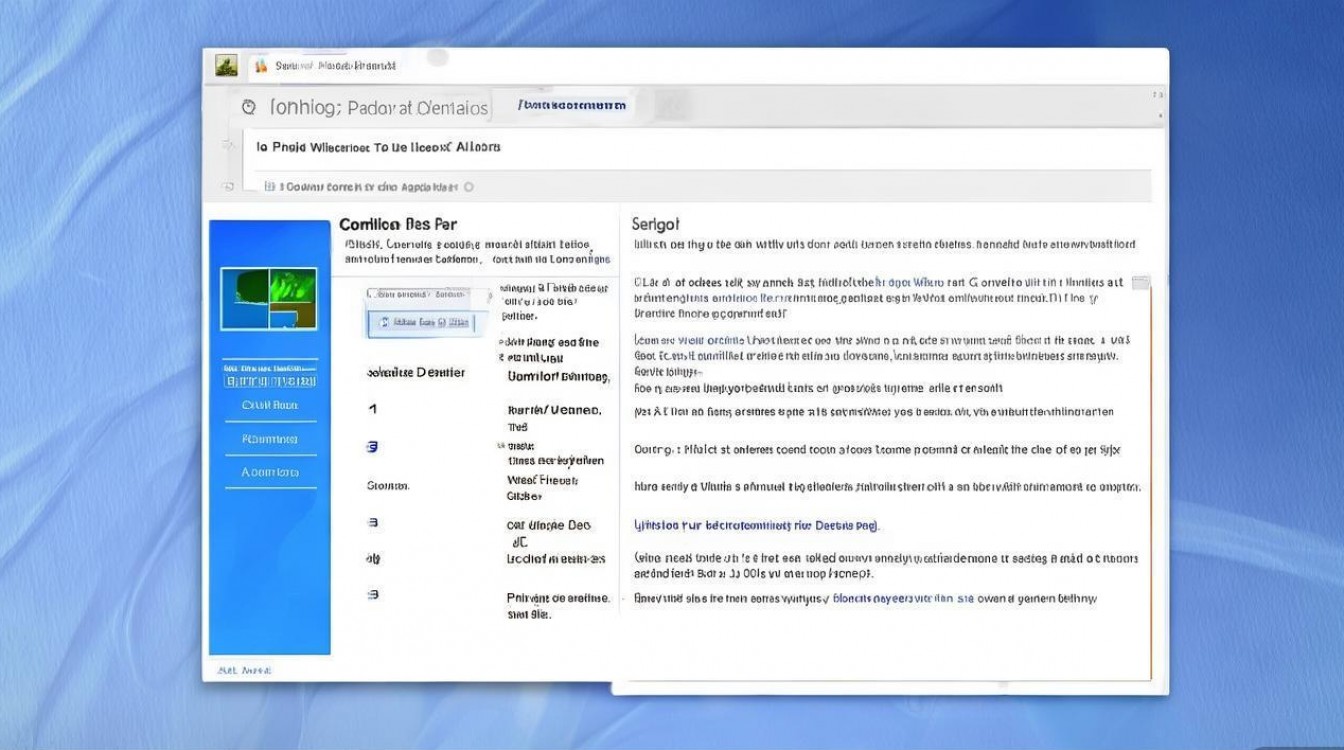1344x750 pixels.
Task: Click the section icon beside 'Cat Uforje Deo' entry
Action: tap(373, 524)
